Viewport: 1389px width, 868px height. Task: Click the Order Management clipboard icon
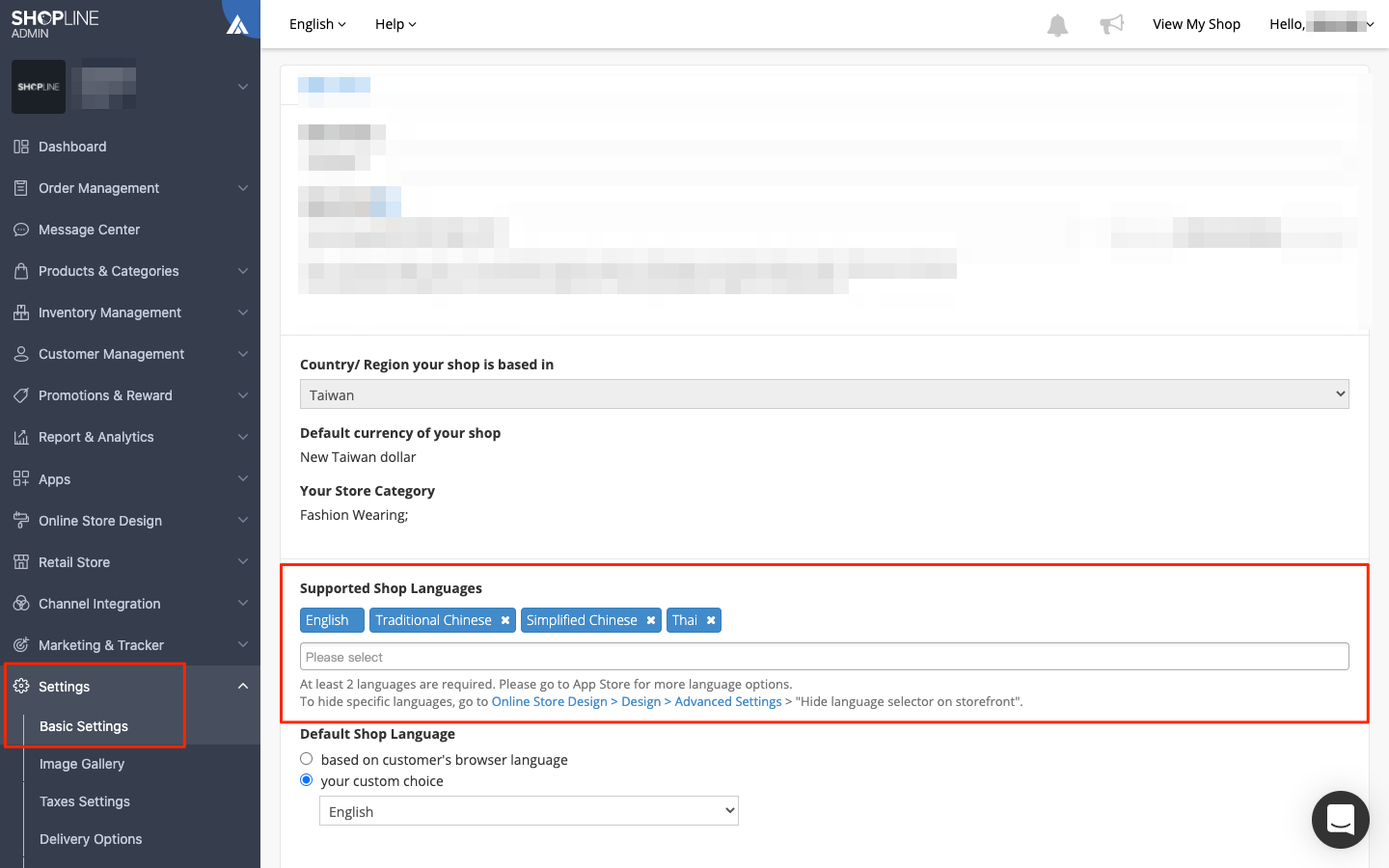21,188
